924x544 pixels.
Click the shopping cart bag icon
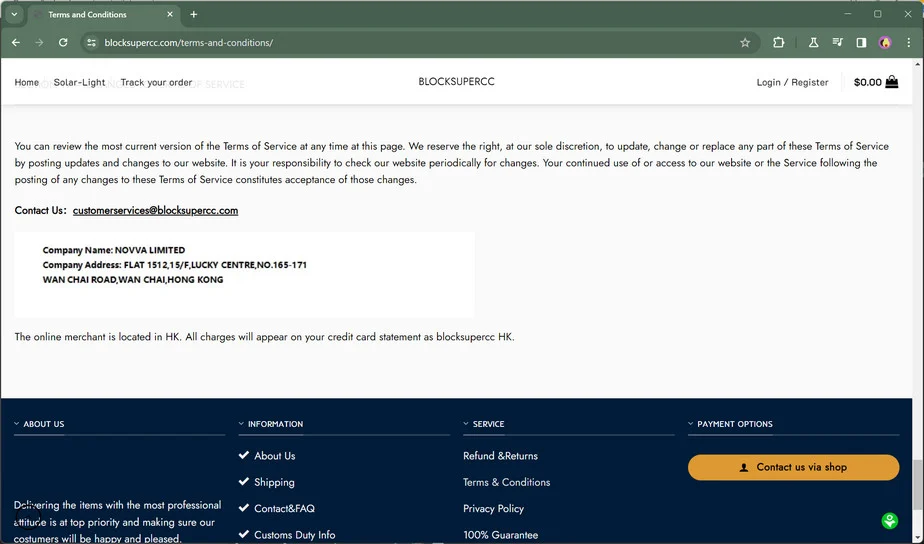[x=892, y=82]
